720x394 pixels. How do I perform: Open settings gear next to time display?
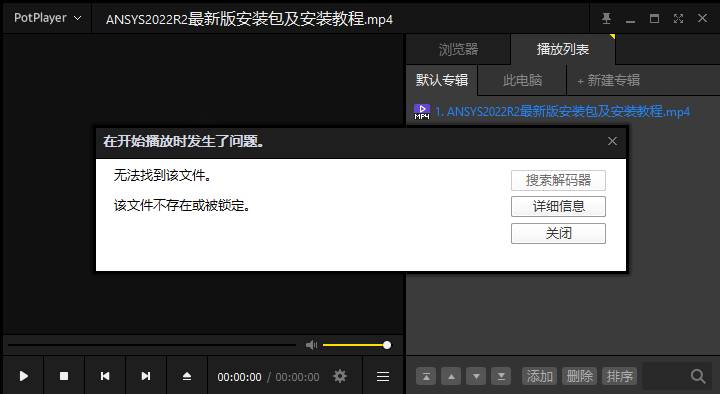[x=340, y=376]
